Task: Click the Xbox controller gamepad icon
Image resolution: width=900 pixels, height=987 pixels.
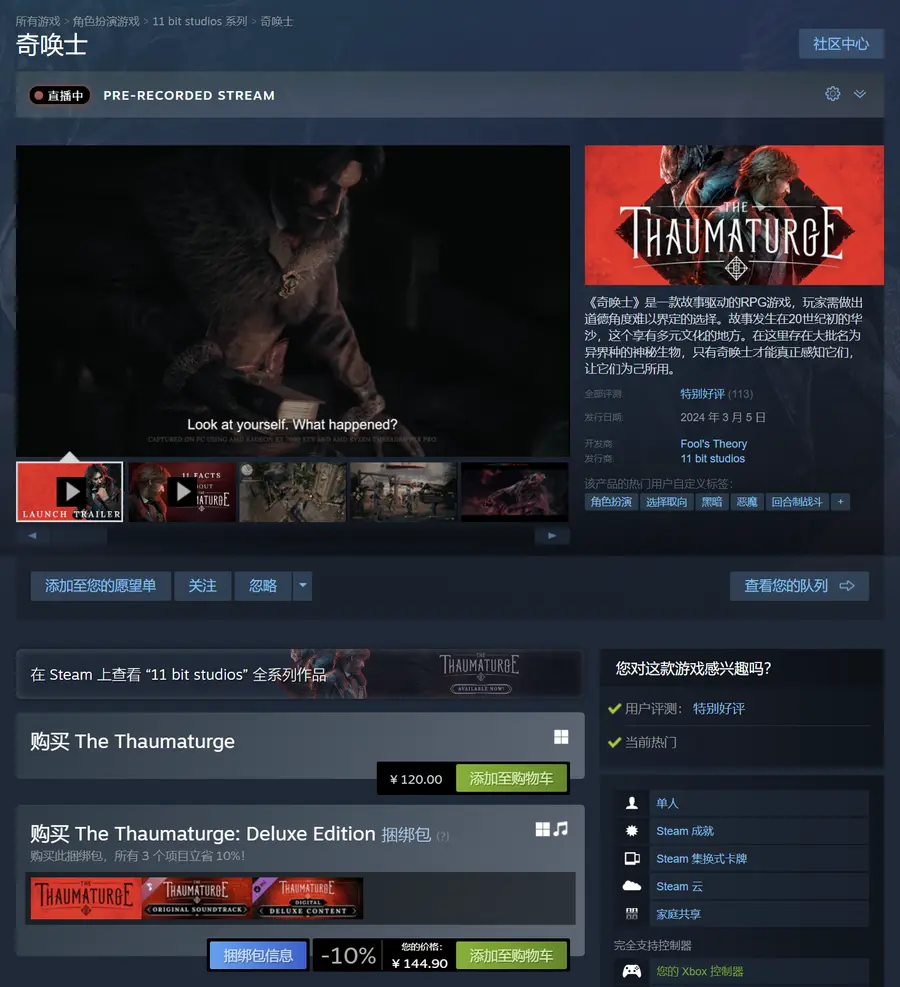Action: (x=632, y=971)
